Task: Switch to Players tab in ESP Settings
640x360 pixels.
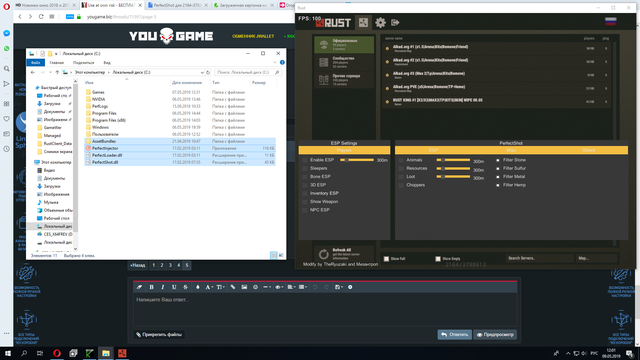Action: click(344, 150)
